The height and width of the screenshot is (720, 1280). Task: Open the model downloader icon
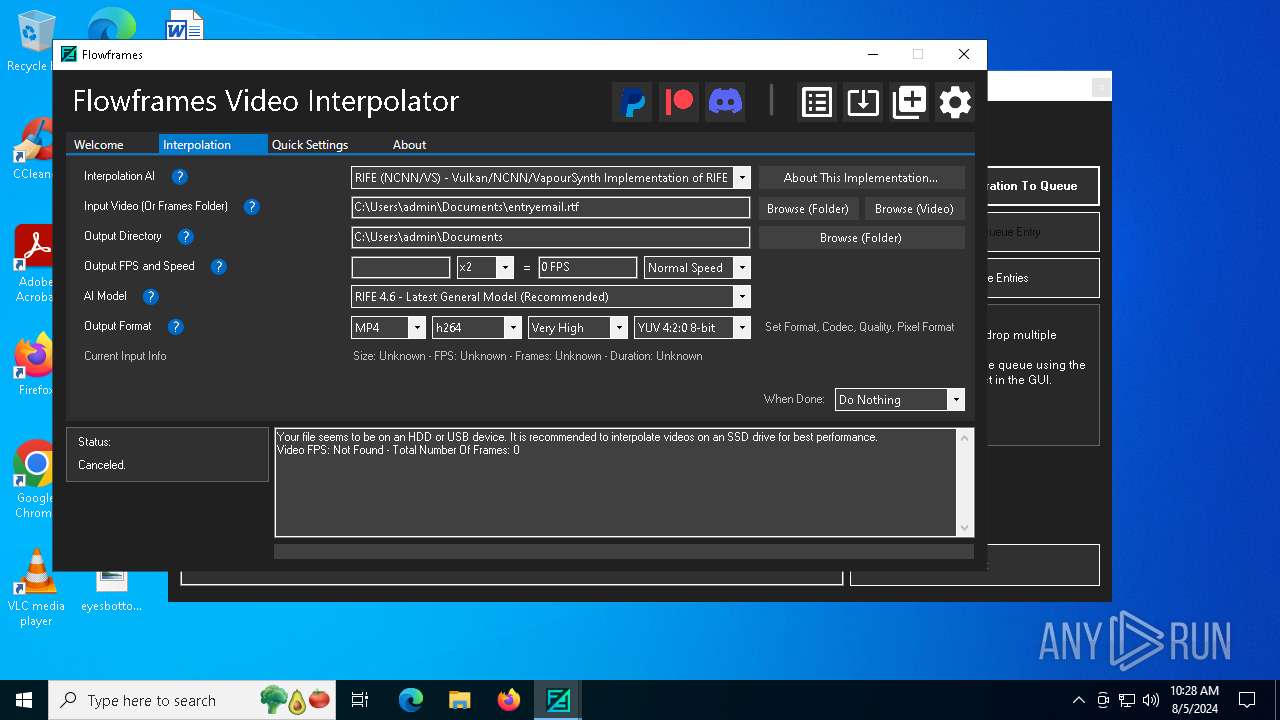tap(863, 102)
